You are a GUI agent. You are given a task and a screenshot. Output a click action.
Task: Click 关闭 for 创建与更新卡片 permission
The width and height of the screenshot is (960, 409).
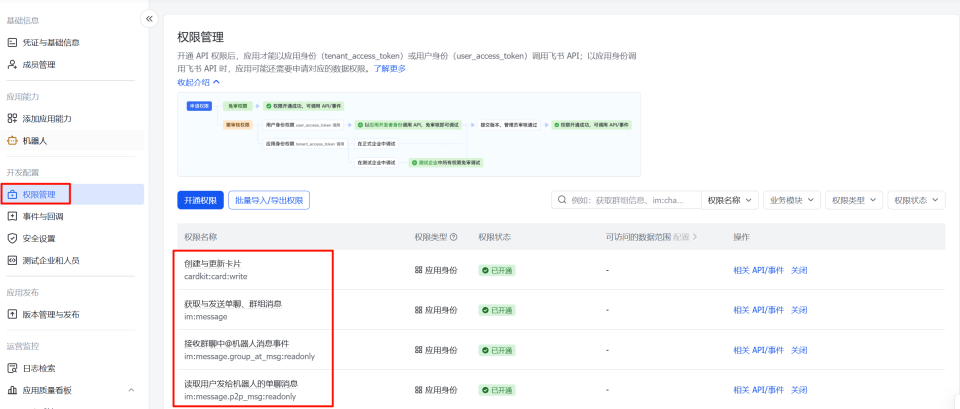[799, 270]
